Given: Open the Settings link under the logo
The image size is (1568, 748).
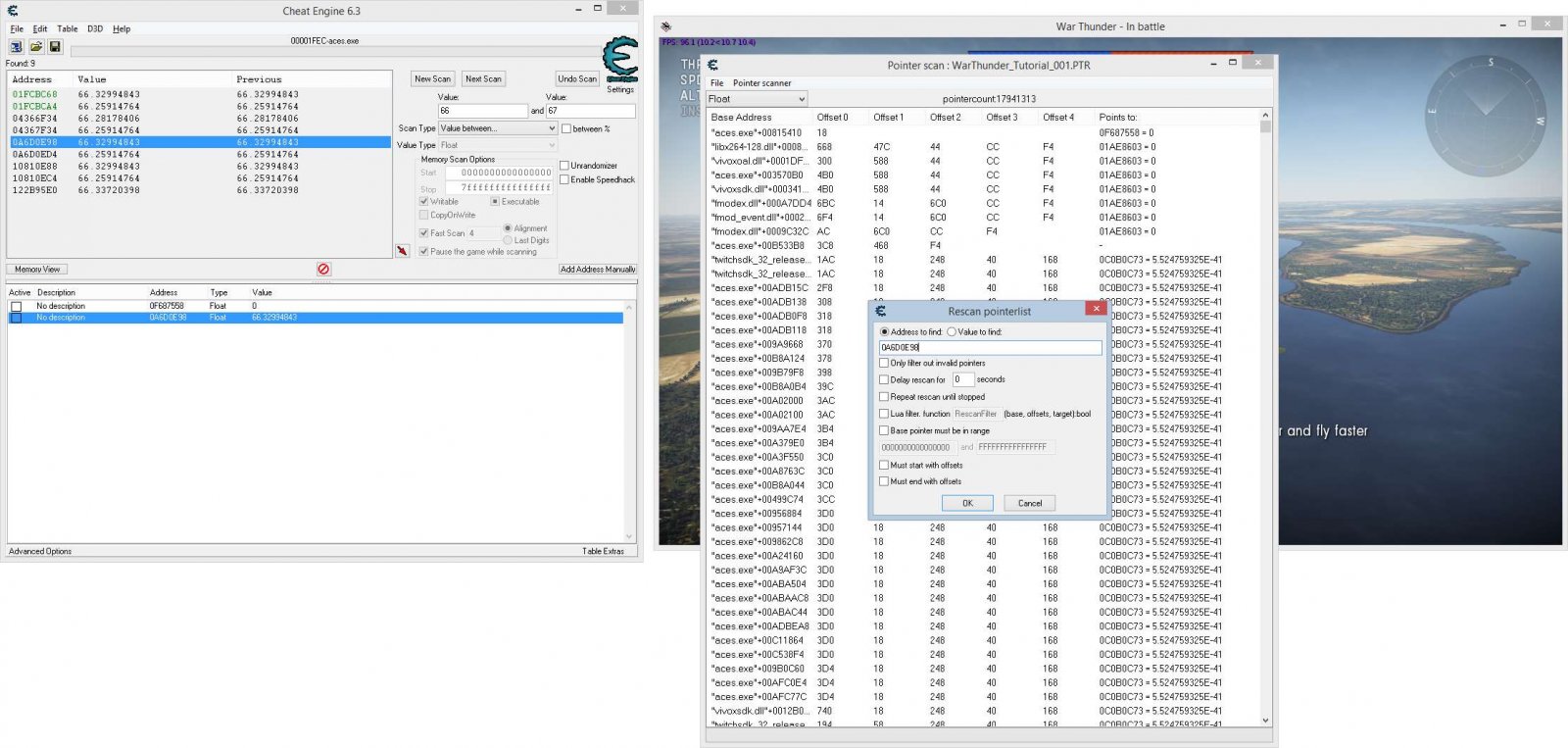Looking at the screenshot, I should [620, 89].
